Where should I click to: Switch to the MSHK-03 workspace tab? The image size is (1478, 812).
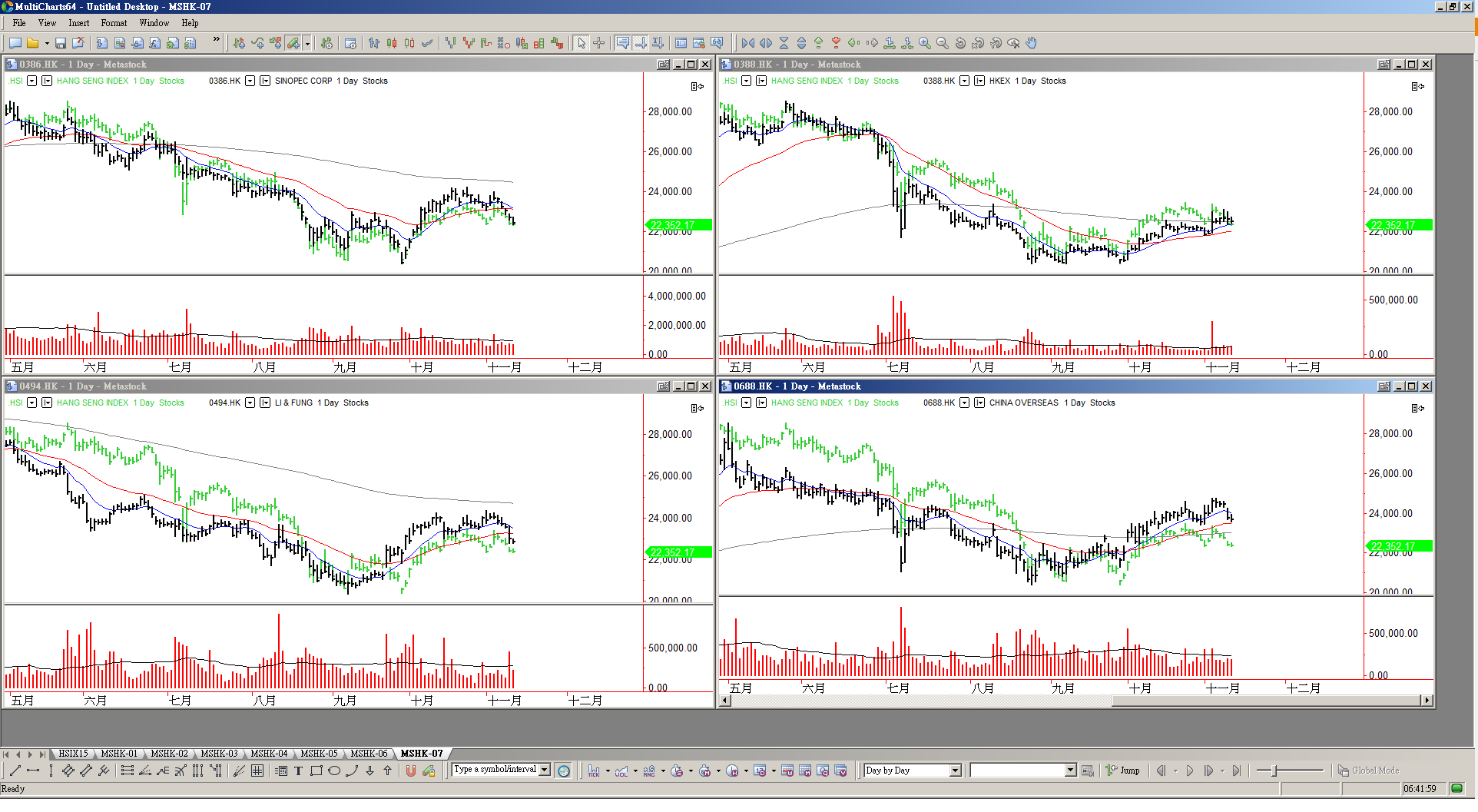click(219, 754)
